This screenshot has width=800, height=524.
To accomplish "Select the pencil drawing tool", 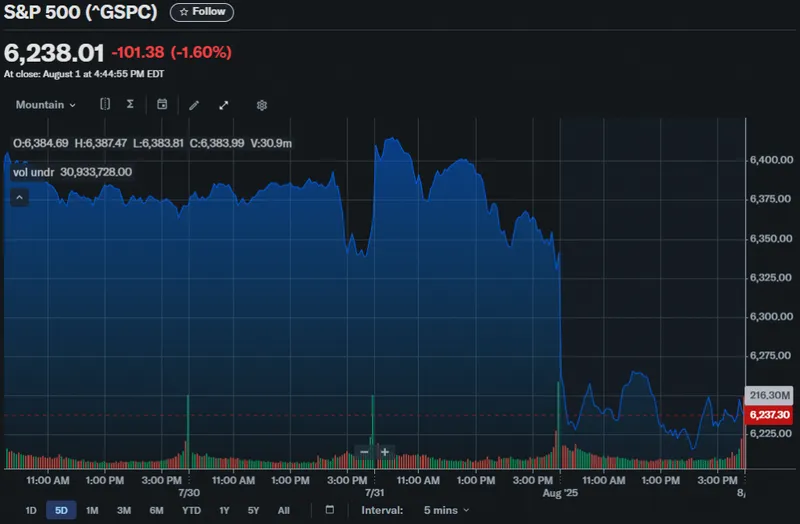I will coord(194,105).
